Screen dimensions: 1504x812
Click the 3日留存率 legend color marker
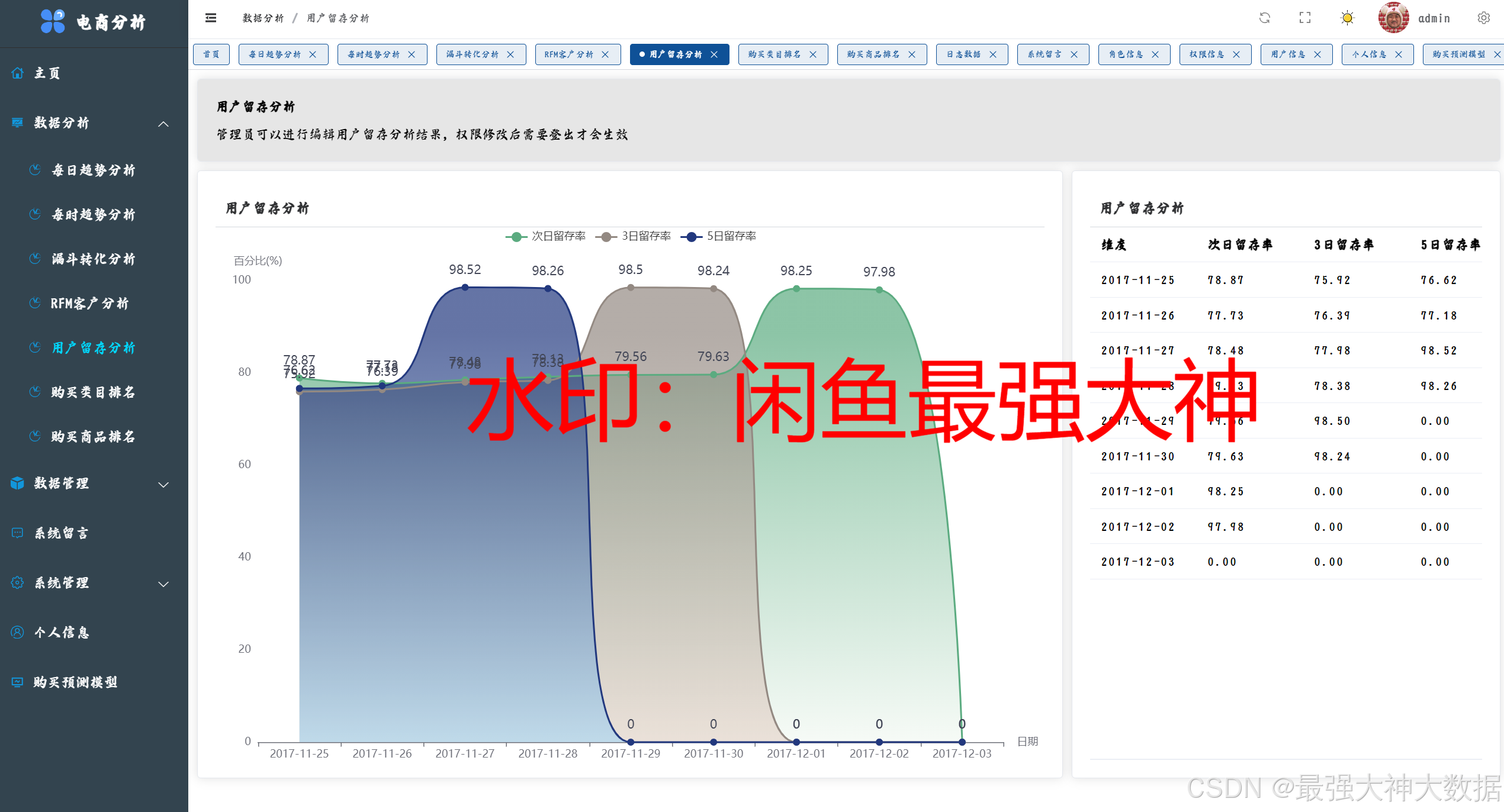coord(606,237)
